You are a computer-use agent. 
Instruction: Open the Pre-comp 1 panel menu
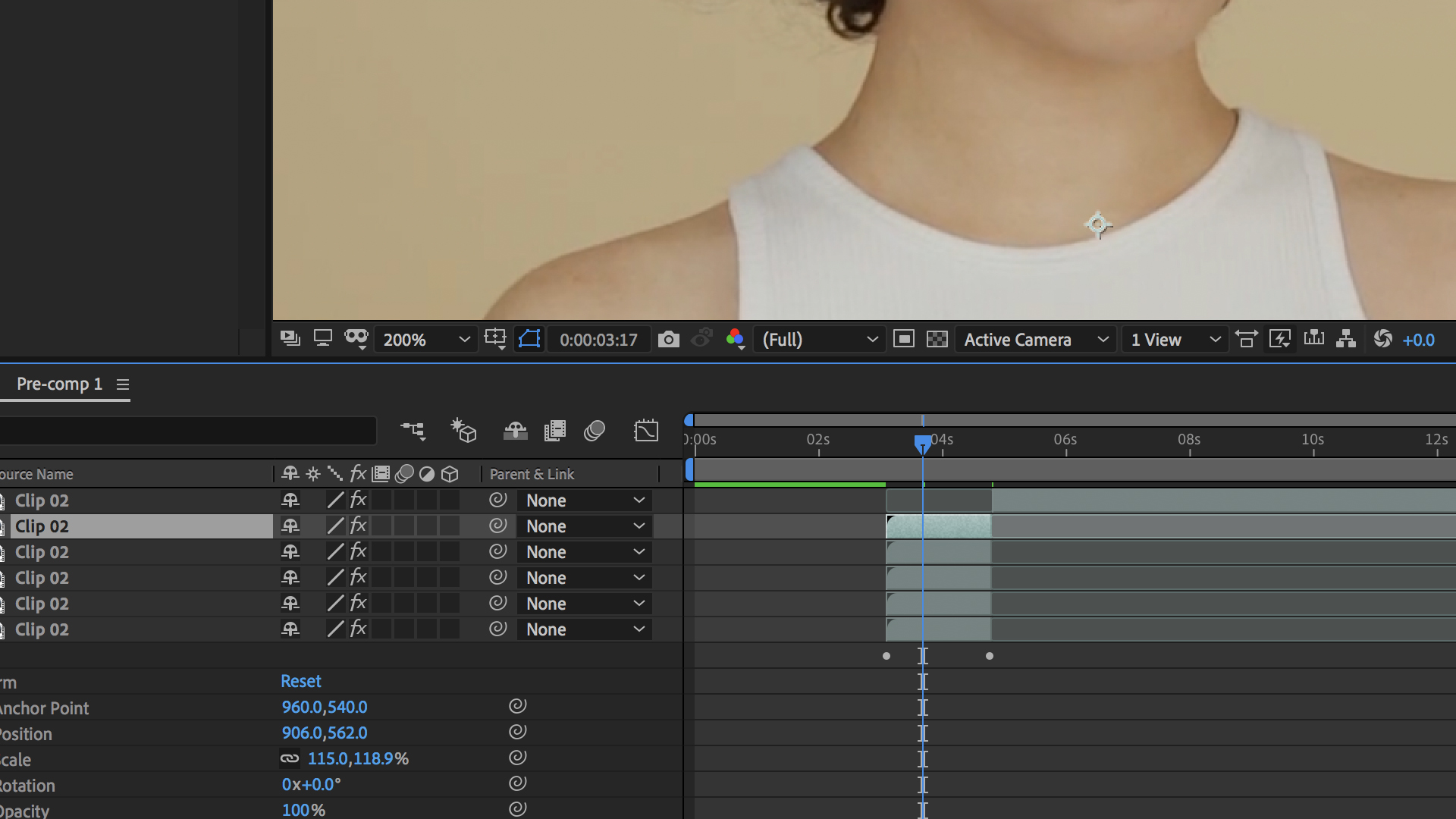pyautogui.click(x=123, y=384)
